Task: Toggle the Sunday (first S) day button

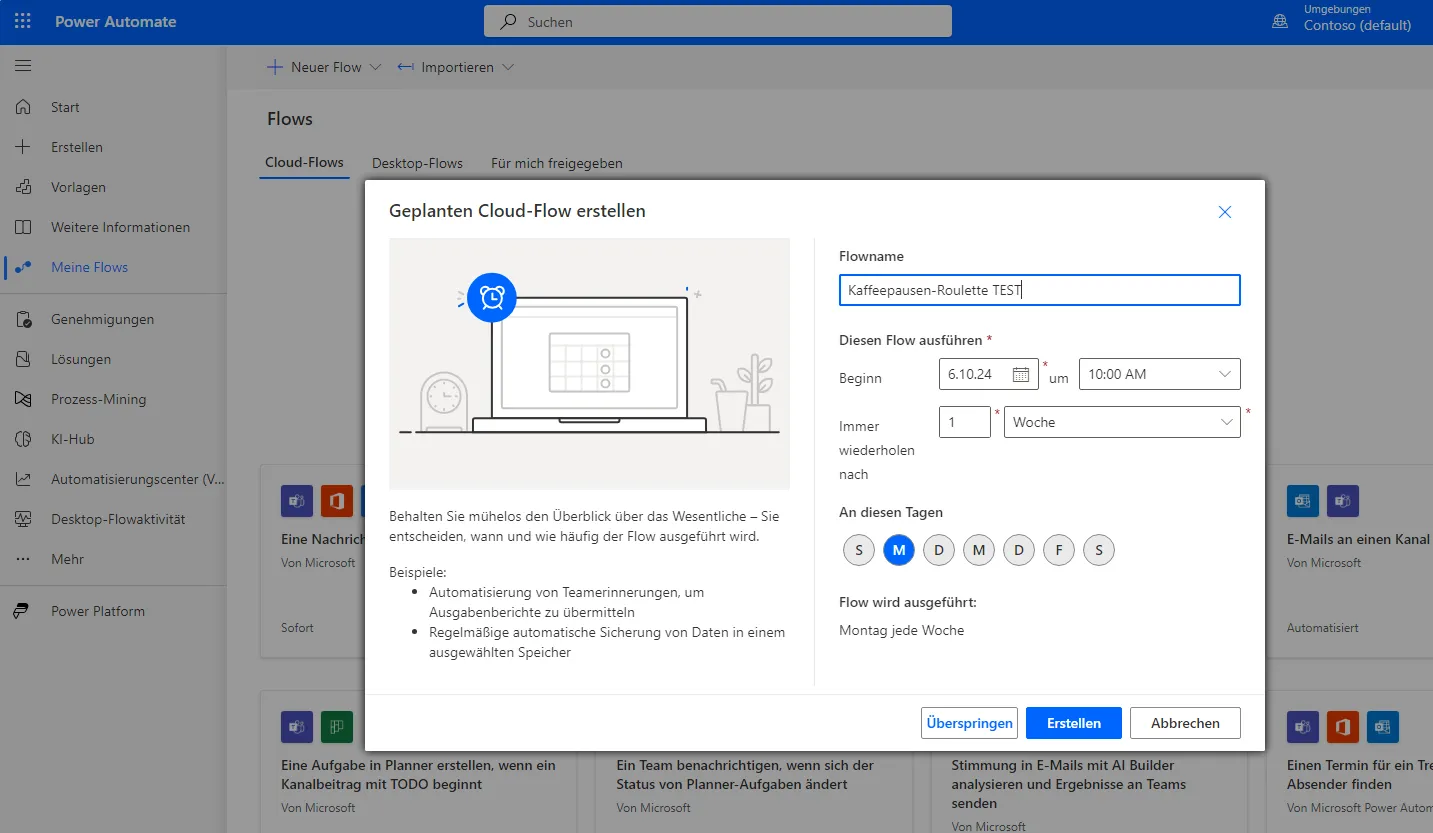Action: [x=859, y=550]
